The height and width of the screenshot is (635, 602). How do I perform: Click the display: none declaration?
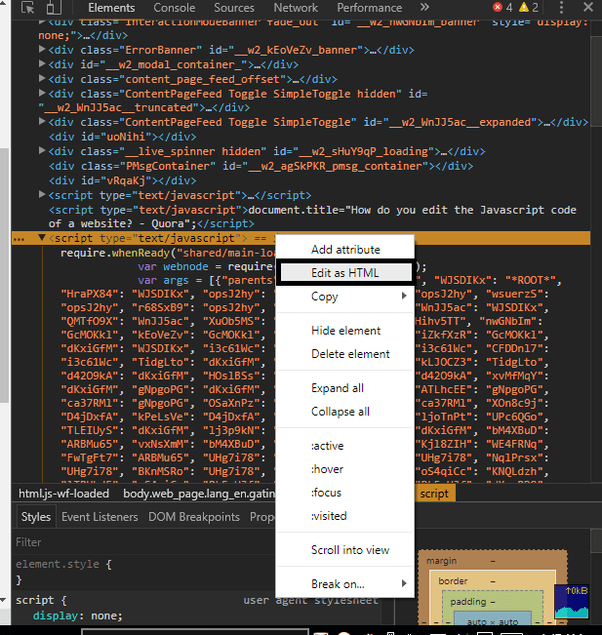click(x=77, y=616)
